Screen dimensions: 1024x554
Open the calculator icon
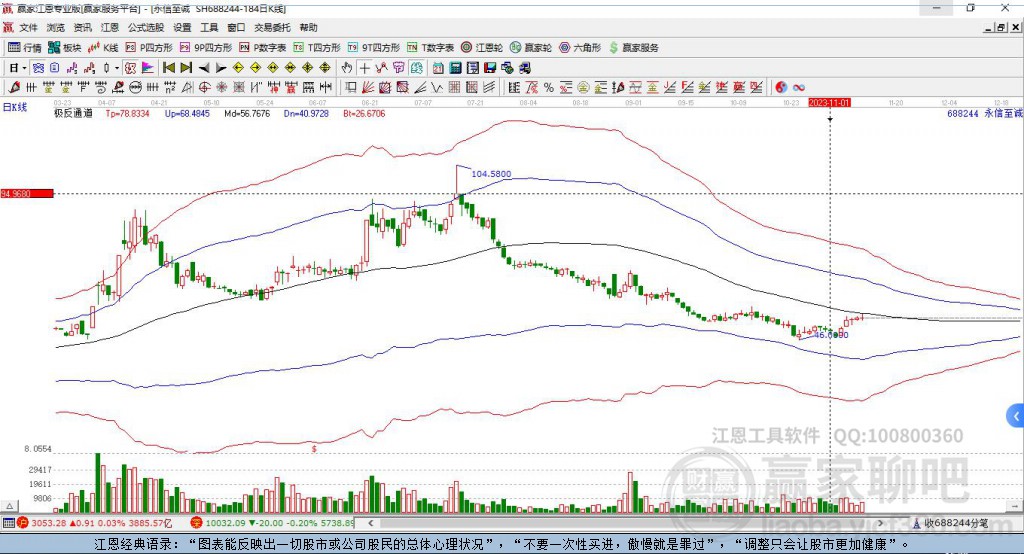pos(455,68)
